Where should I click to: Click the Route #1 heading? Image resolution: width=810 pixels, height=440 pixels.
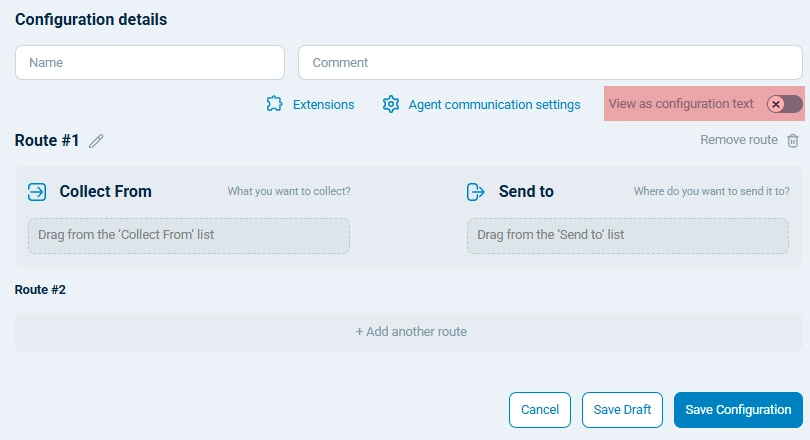tap(47, 141)
